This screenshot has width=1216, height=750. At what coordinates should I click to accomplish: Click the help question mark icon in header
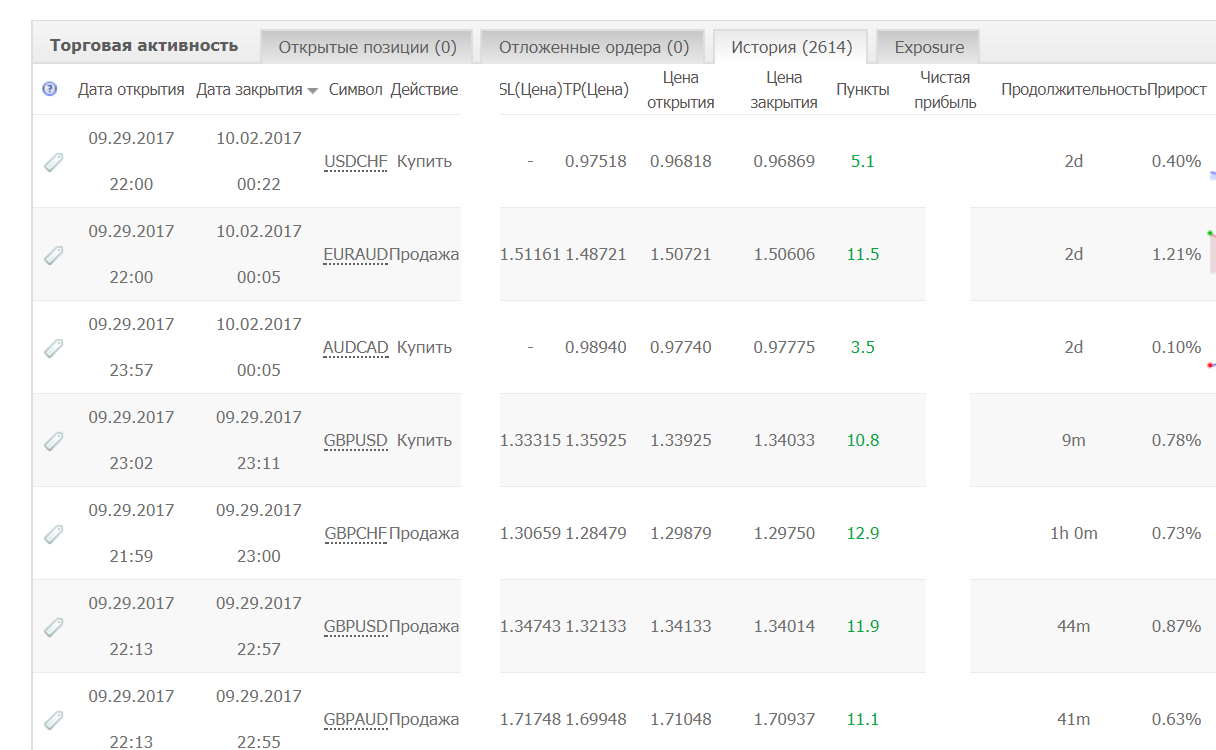coord(50,89)
